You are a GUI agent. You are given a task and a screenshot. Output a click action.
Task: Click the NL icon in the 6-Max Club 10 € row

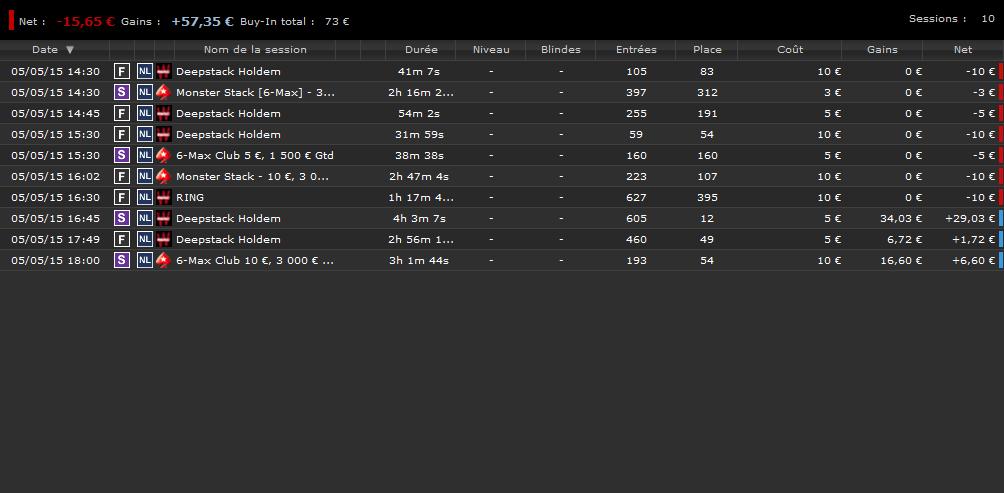pyautogui.click(x=145, y=260)
